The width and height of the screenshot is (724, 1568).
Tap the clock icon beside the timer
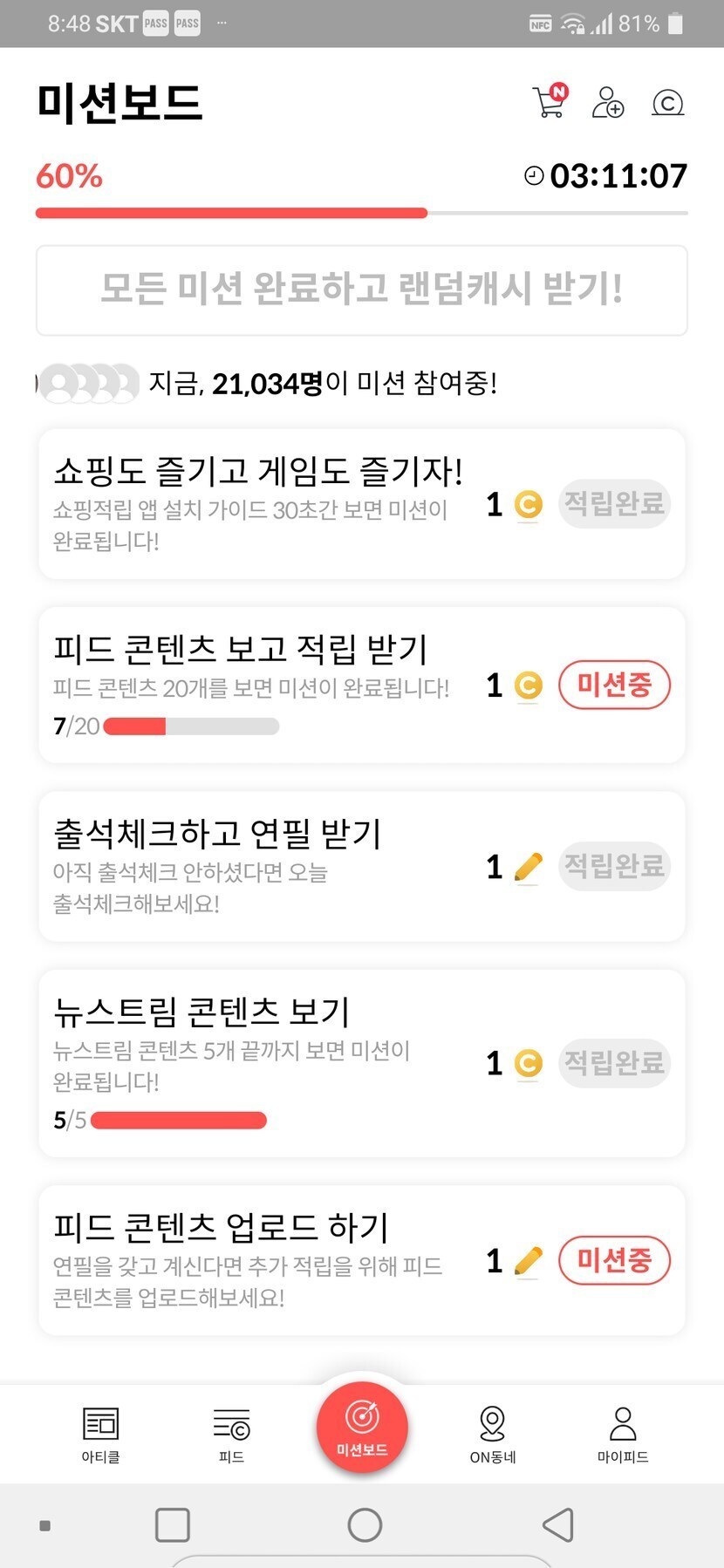click(533, 175)
